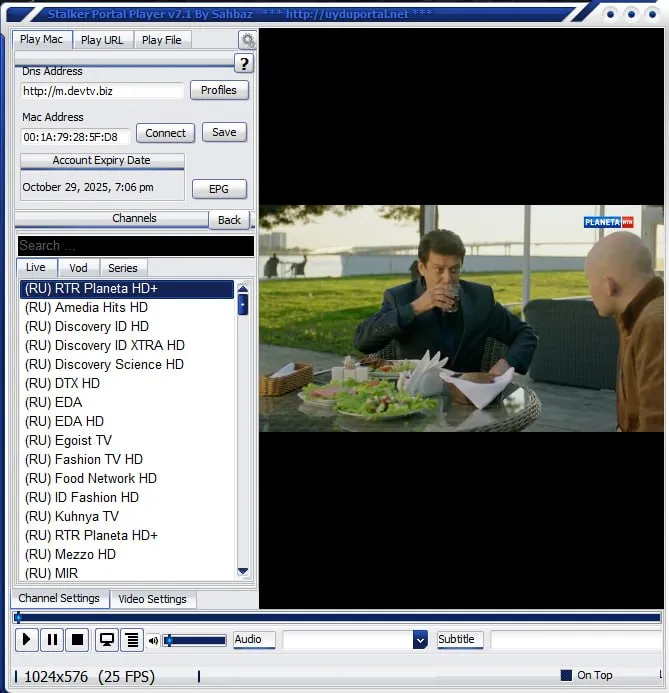Select (RU) Amedia Hits HD channel
Image resolution: width=669 pixels, height=693 pixels.
[126, 308]
